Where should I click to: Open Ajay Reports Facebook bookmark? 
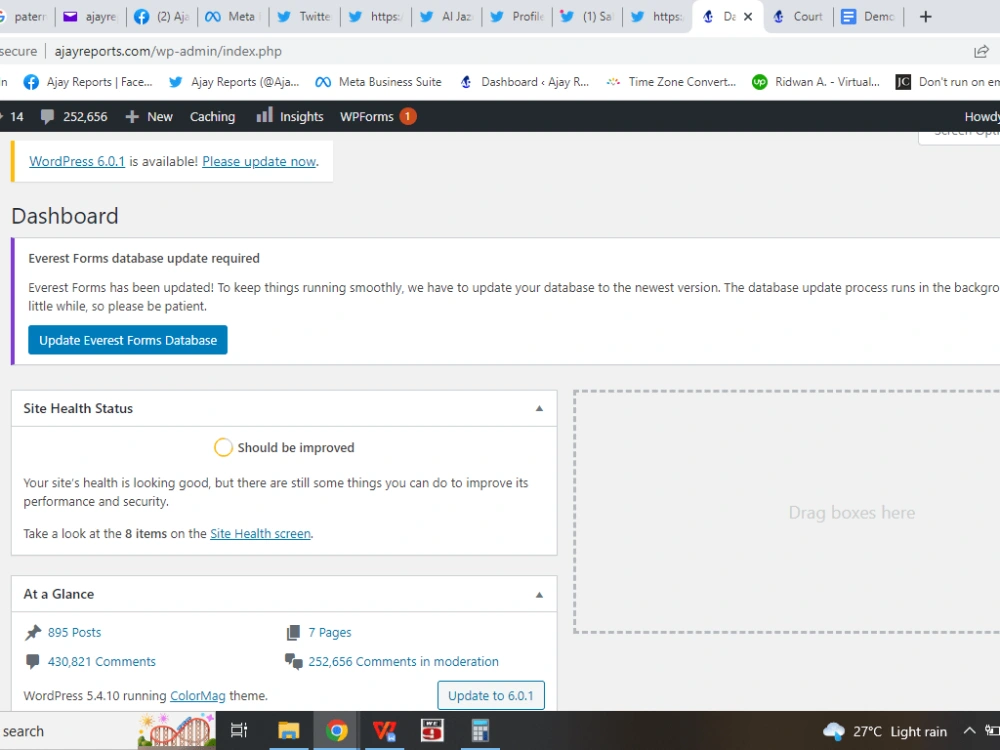pyautogui.click(x=88, y=82)
